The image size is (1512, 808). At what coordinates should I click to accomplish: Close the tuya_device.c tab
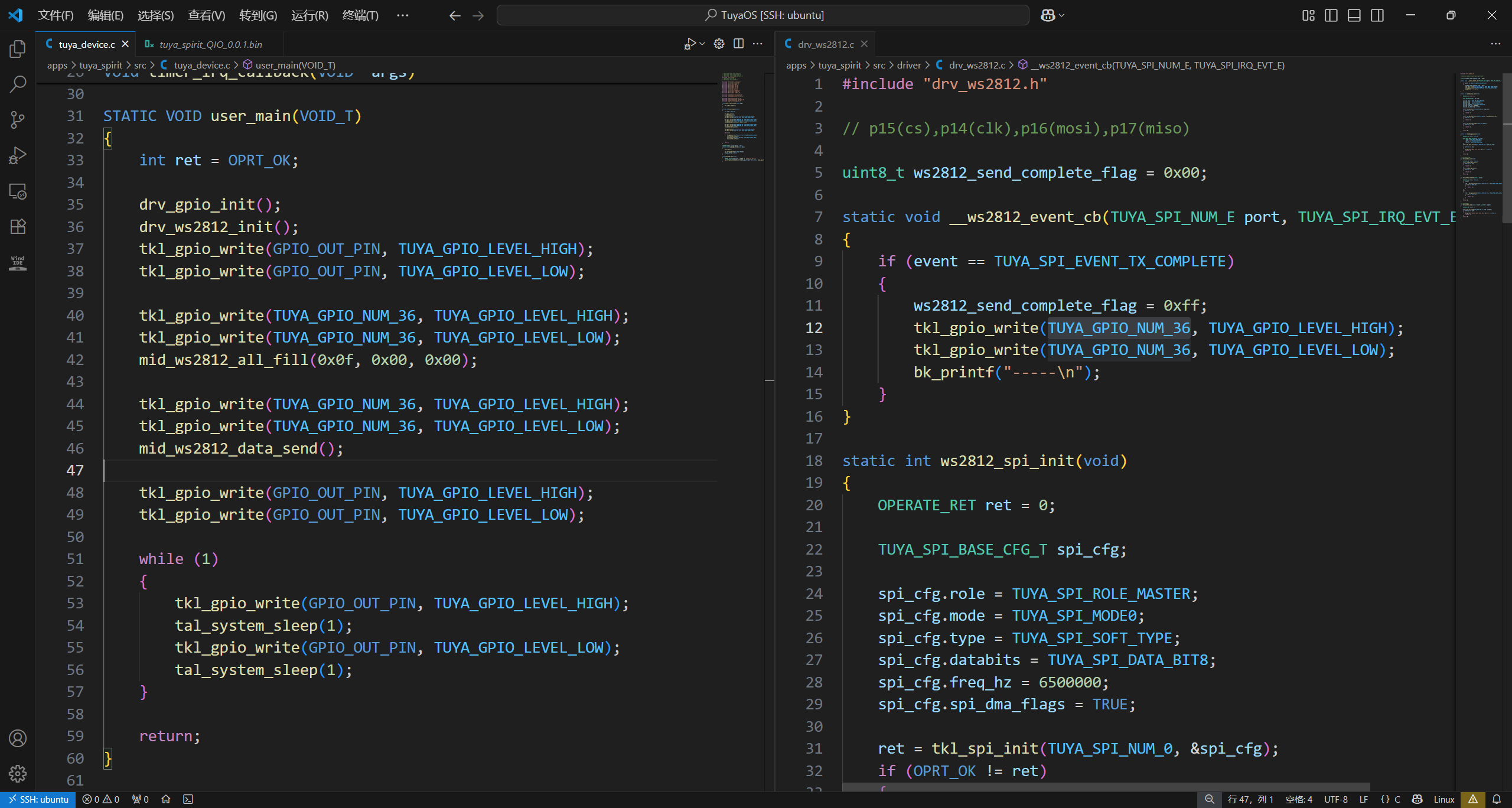[x=125, y=44]
